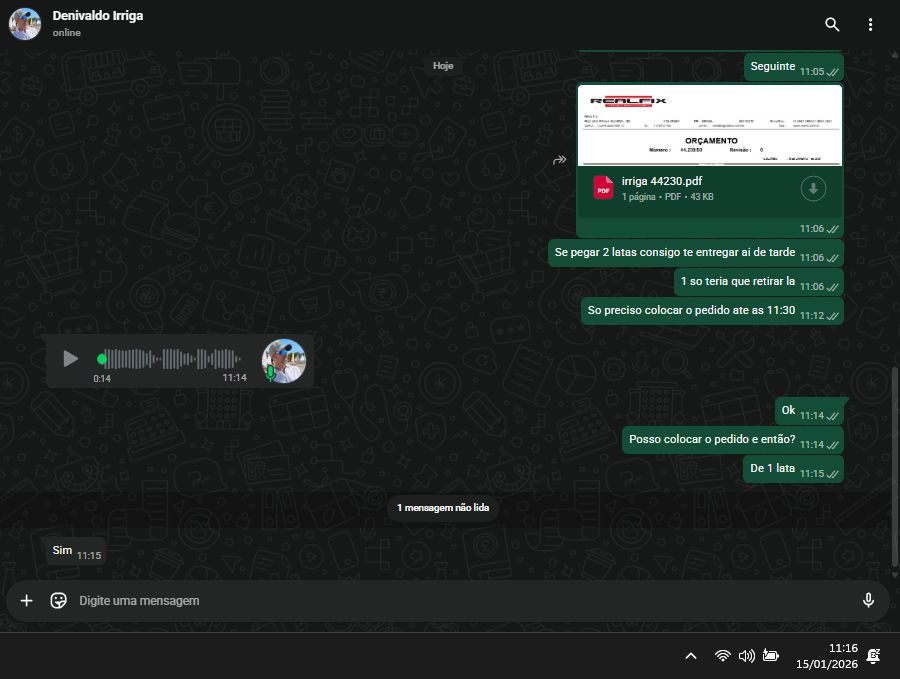
Task: Open the chat search magnifier icon
Action: (x=832, y=24)
